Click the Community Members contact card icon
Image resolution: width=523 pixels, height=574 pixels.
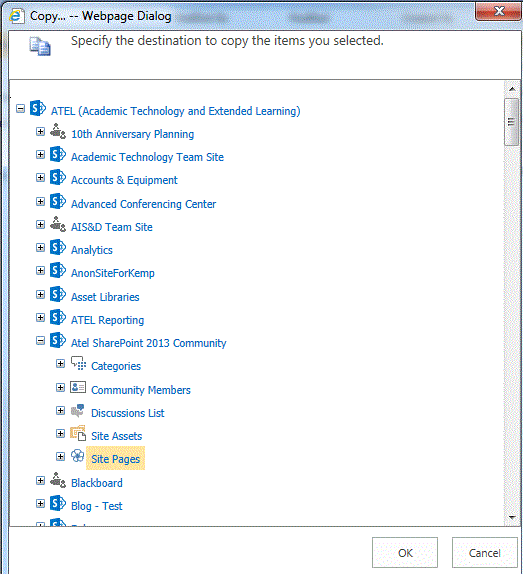(78, 387)
